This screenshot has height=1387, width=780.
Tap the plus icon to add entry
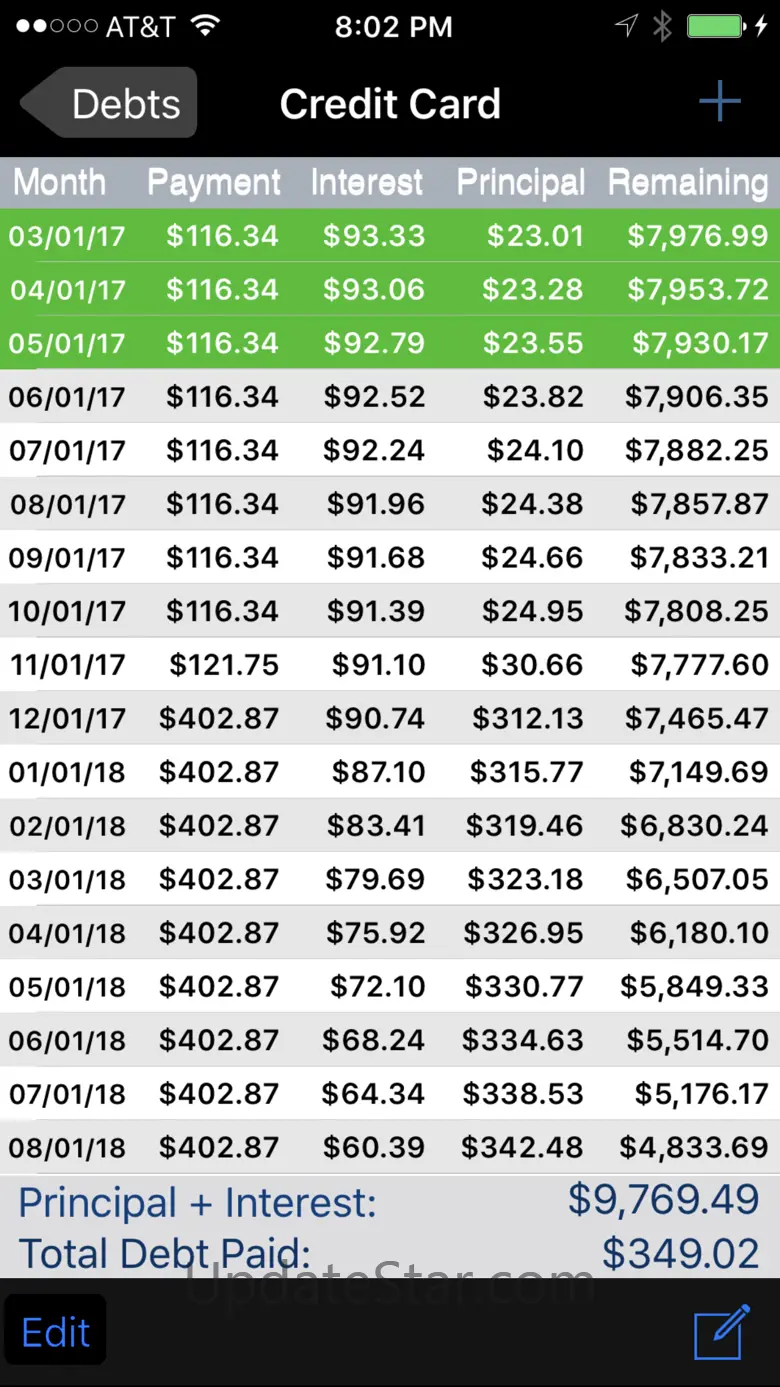coord(719,102)
